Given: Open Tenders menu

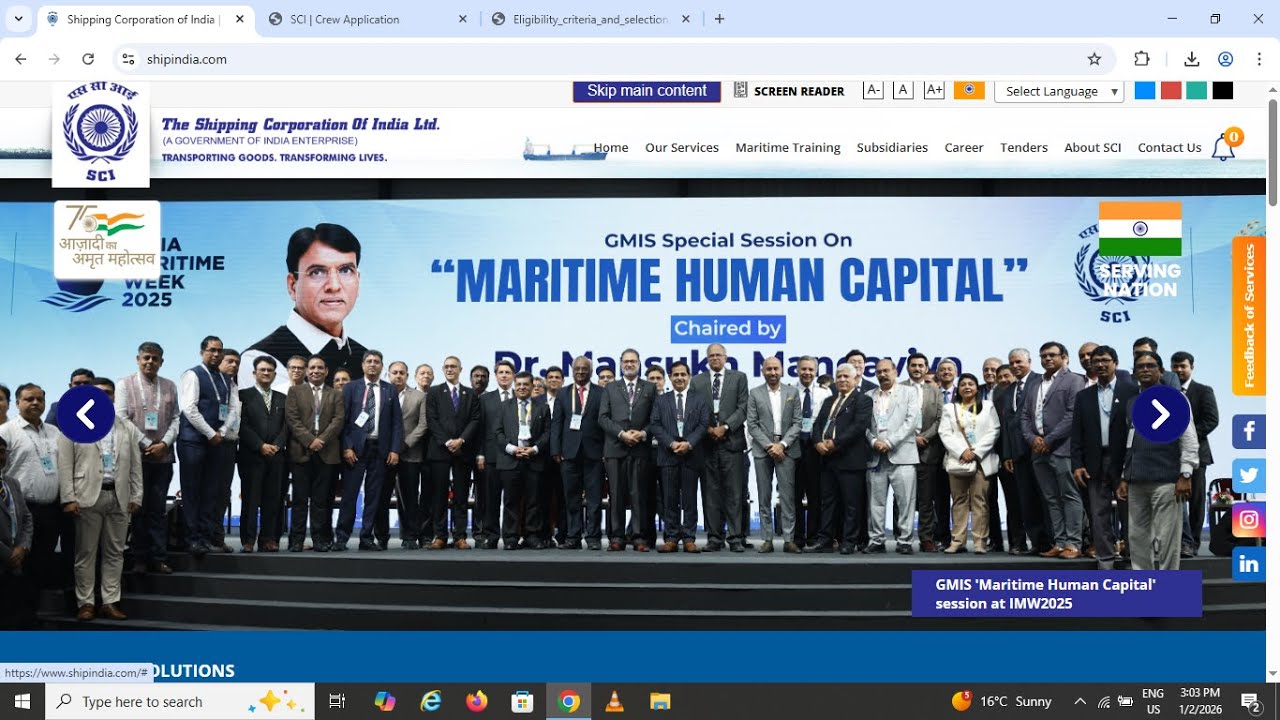Looking at the screenshot, I should coord(1024,147).
